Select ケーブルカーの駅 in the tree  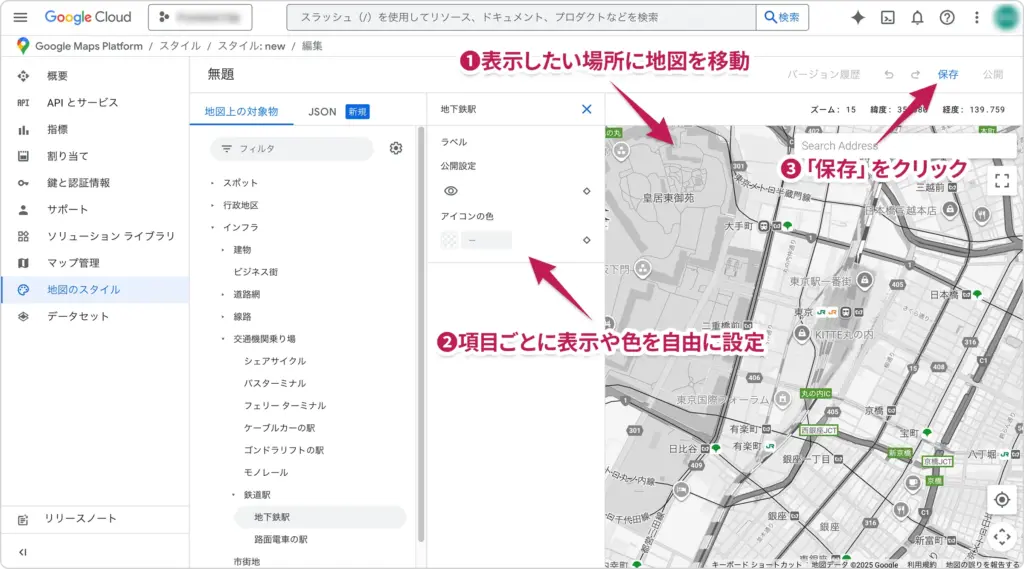tap(280, 428)
